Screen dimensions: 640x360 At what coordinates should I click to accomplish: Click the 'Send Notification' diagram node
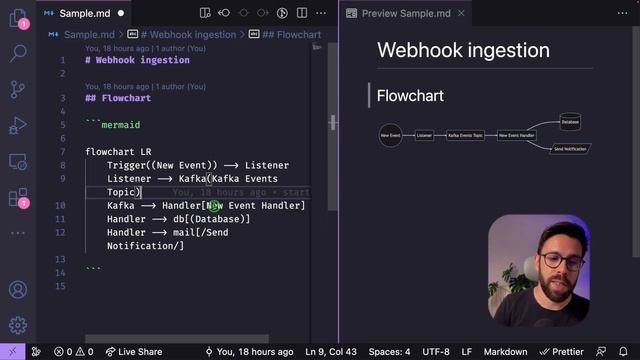coord(570,149)
